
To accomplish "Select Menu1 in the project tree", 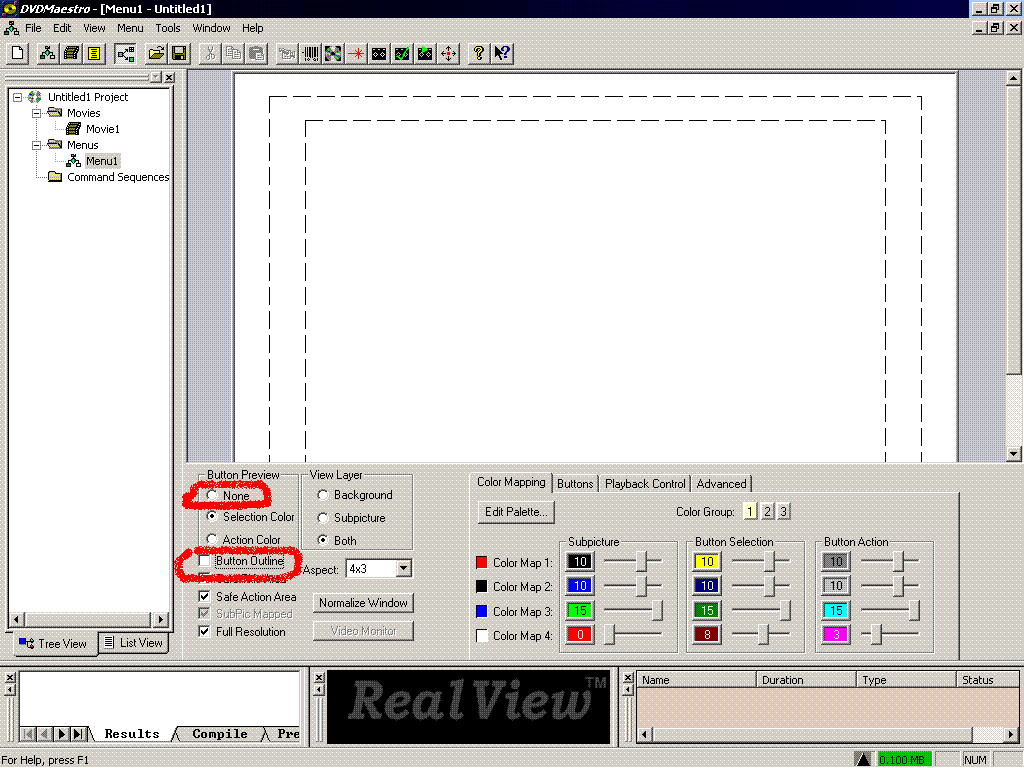I will pos(102,161).
